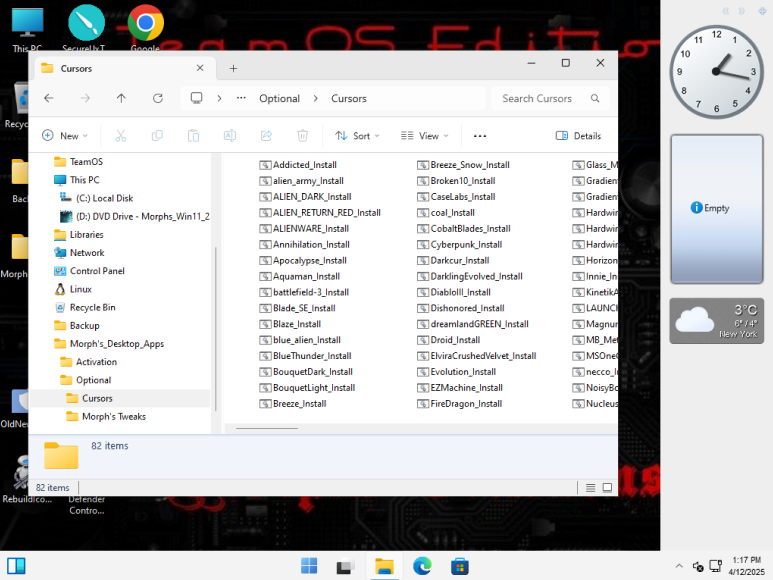
Task: Click the horizontal scrollbar in file list
Action: [267, 428]
